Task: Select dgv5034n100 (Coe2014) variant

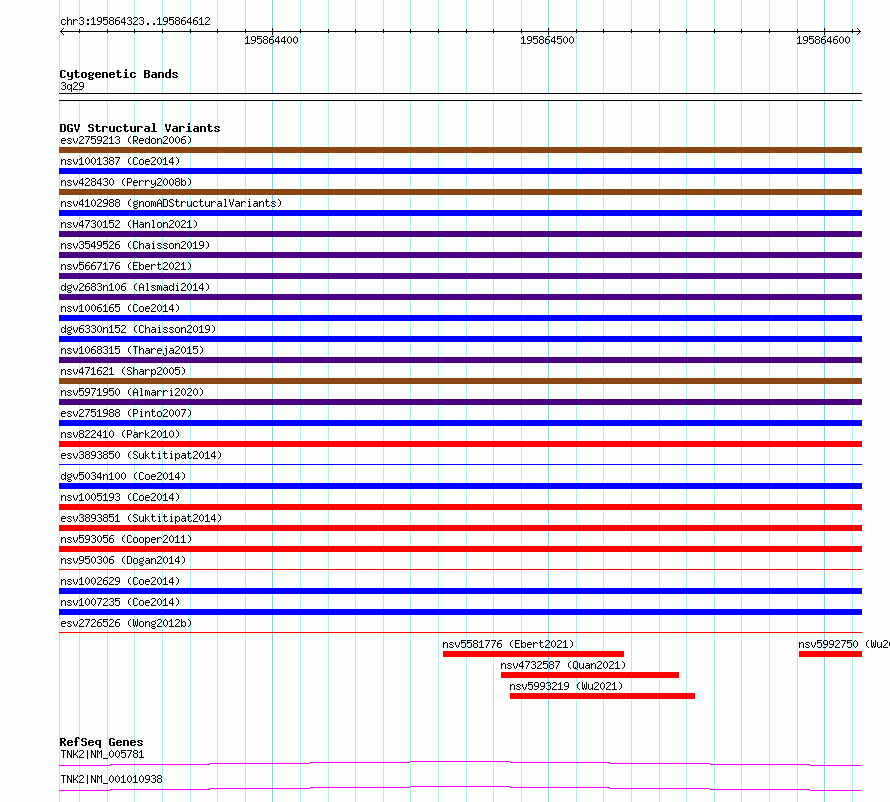Action: [x=123, y=476]
